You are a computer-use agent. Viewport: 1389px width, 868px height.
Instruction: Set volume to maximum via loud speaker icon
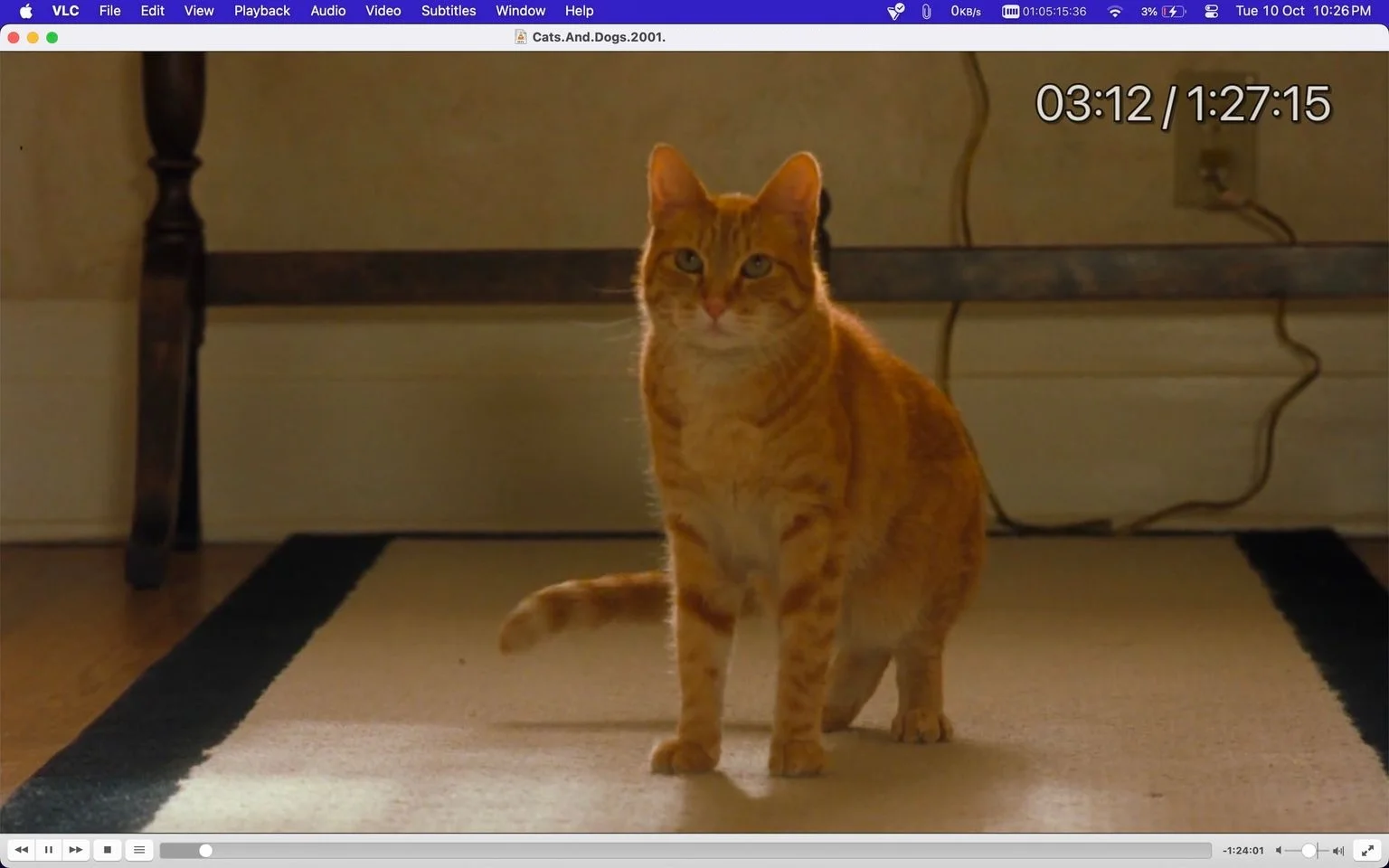pos(1339,851)
